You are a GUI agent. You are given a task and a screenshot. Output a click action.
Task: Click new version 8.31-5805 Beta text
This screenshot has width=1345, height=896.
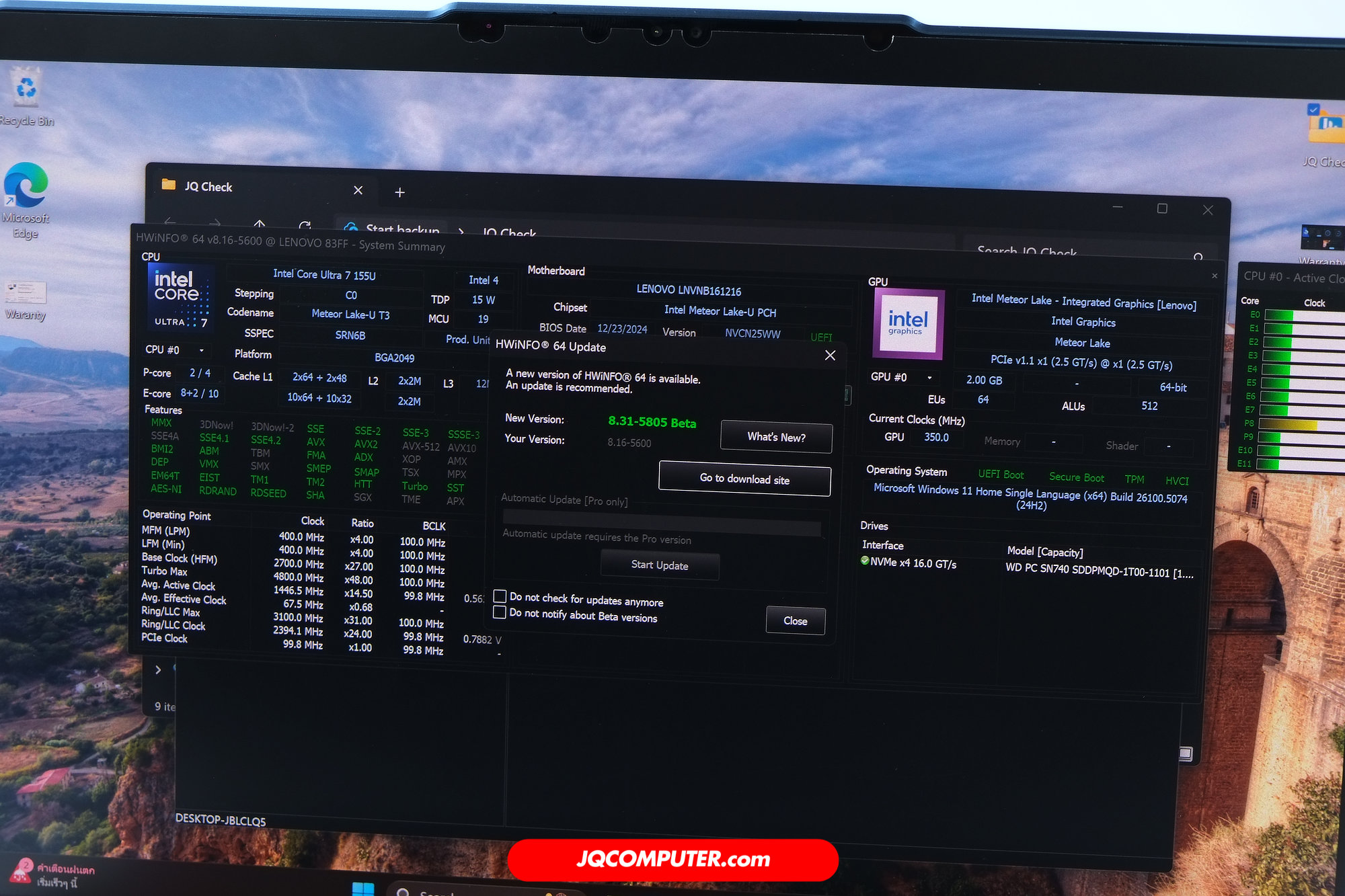[x=652, y=422]
